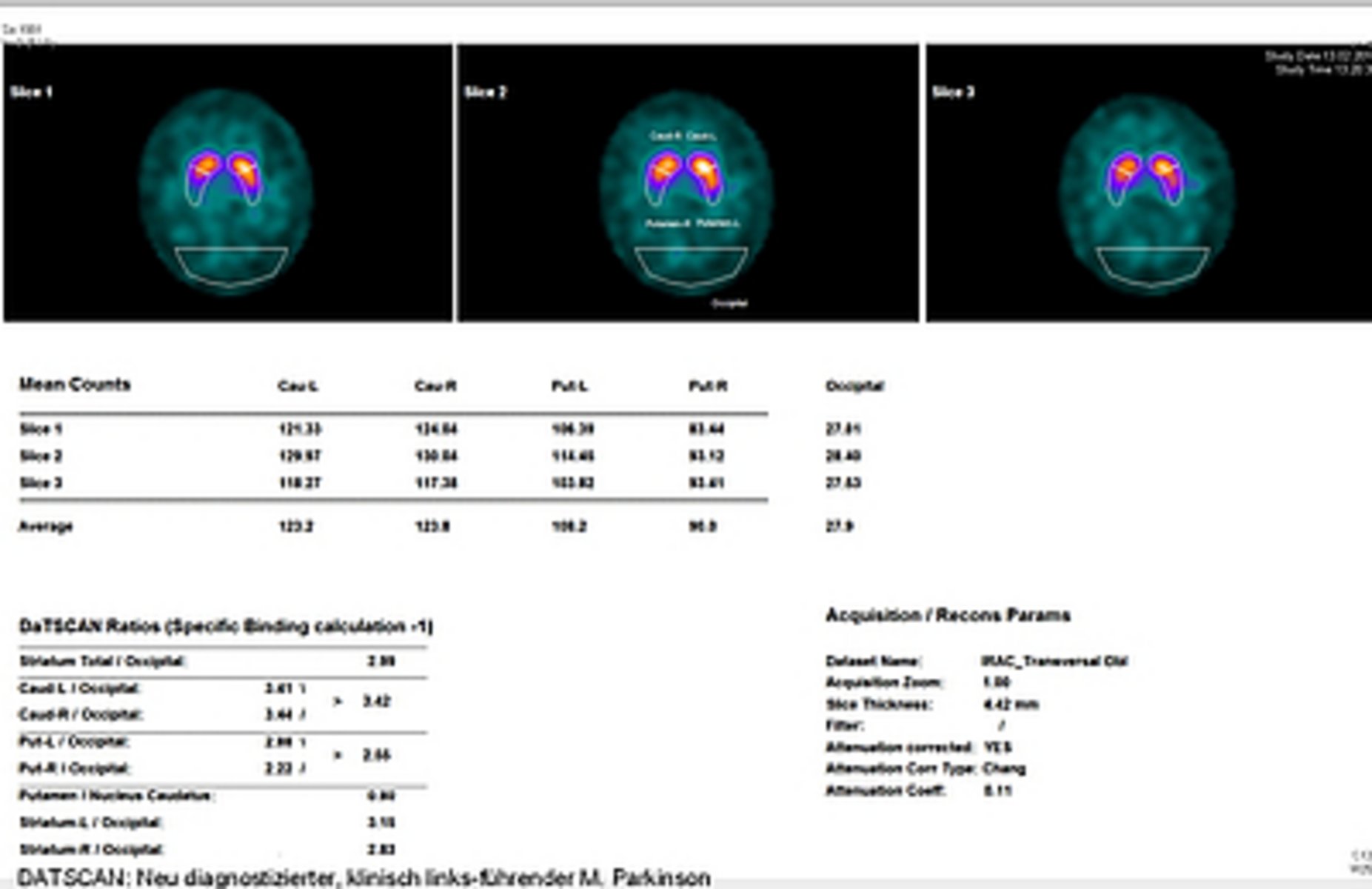
Task: Click the 'Striatum Total / Occipital' row label
Action: (104, 661)
